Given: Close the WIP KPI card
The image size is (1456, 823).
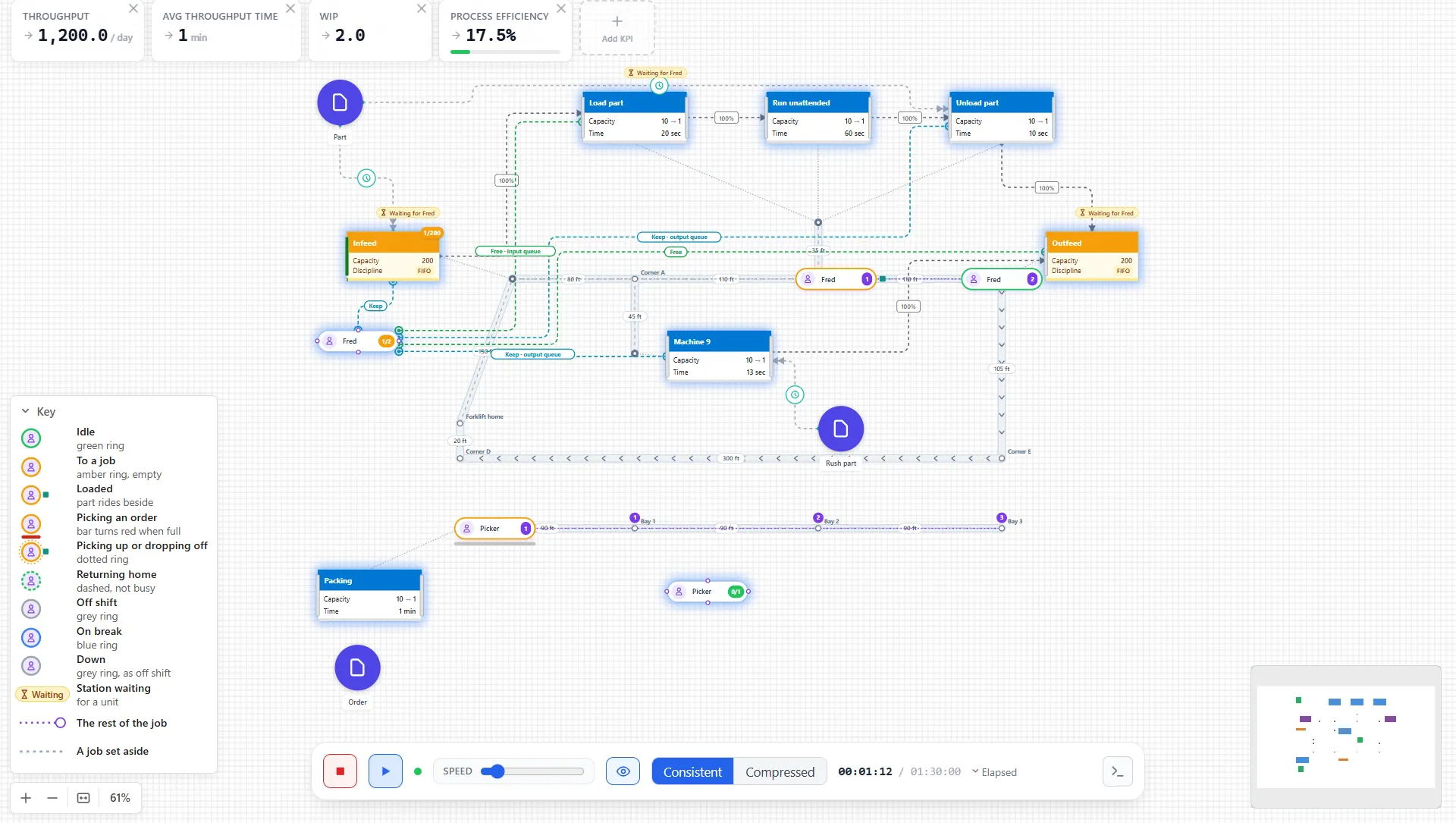Looking at the screenshot, I should (x=422, y=8).
